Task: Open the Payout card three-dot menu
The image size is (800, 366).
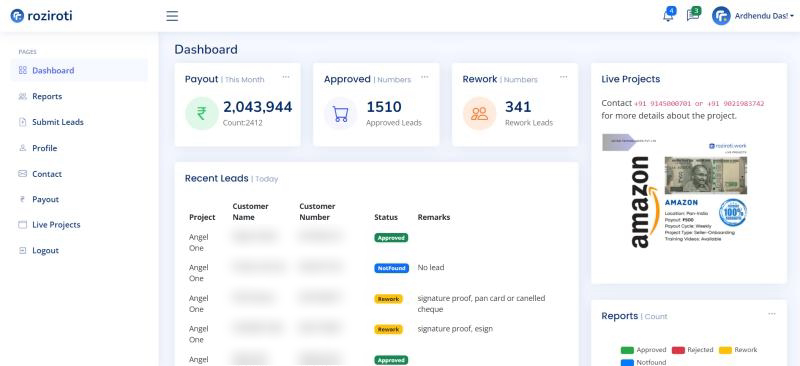Action: (x=286, y=77)
